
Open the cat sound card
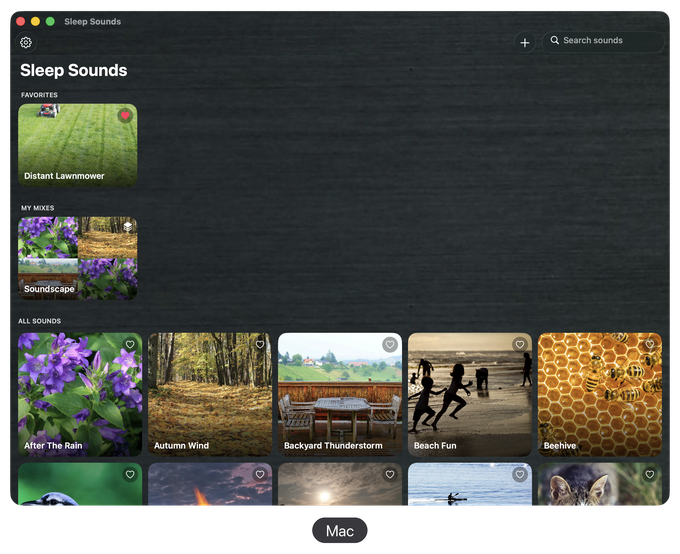click(x=600, y=484)
